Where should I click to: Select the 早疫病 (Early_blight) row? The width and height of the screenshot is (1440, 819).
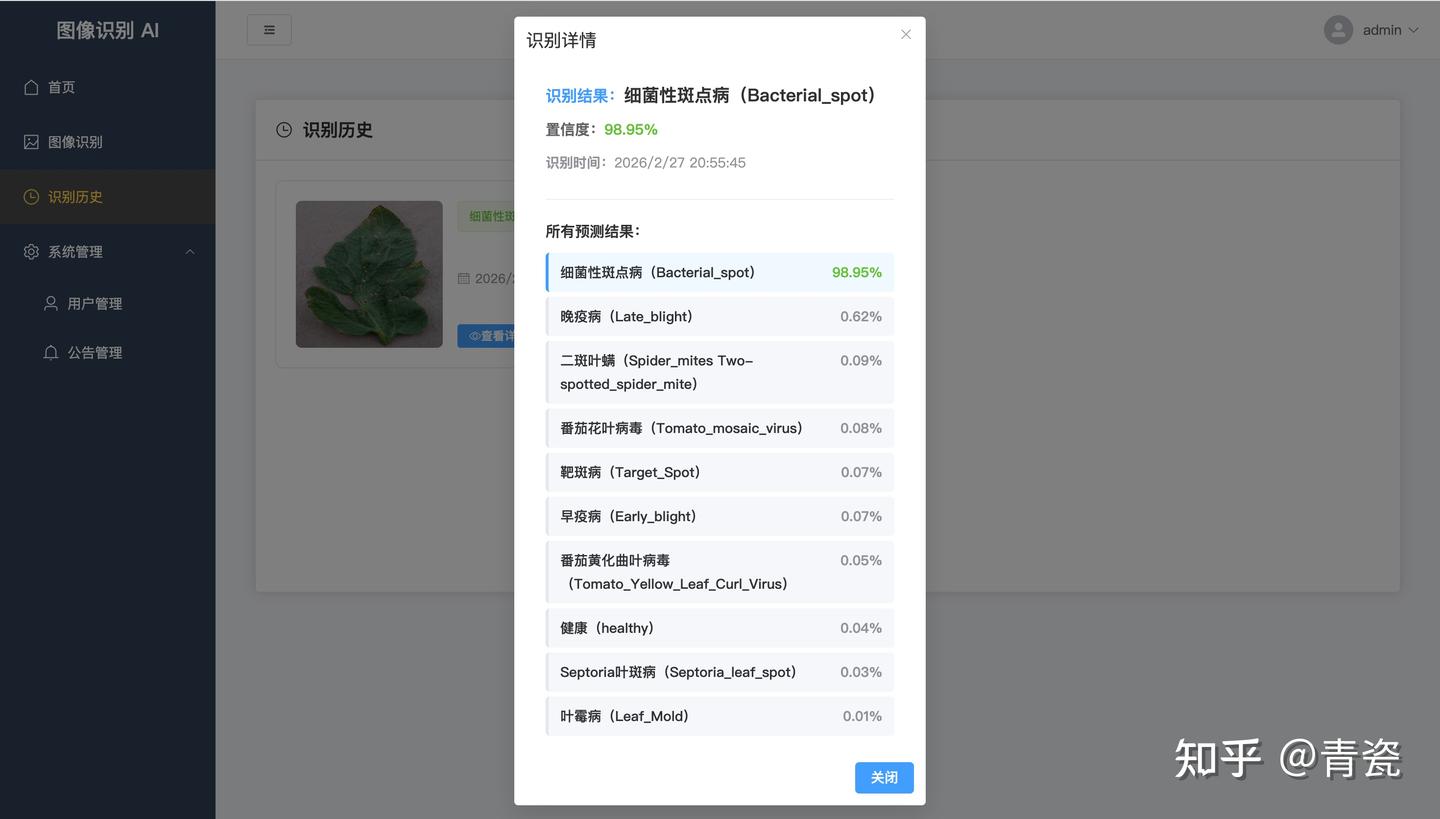[720, 516]
